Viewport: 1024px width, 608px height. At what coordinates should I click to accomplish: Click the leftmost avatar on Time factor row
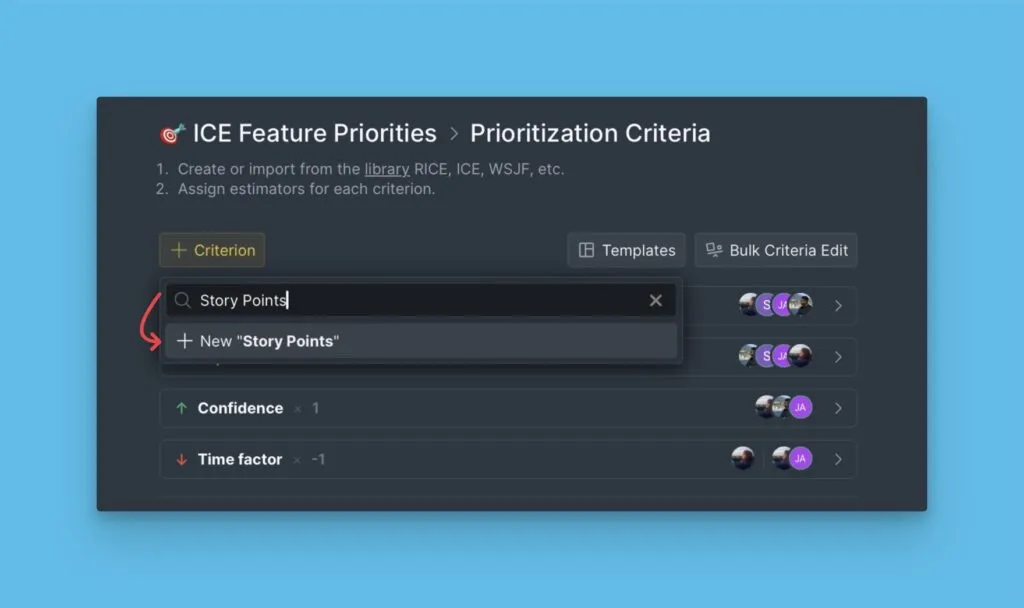tap(742, 458)
